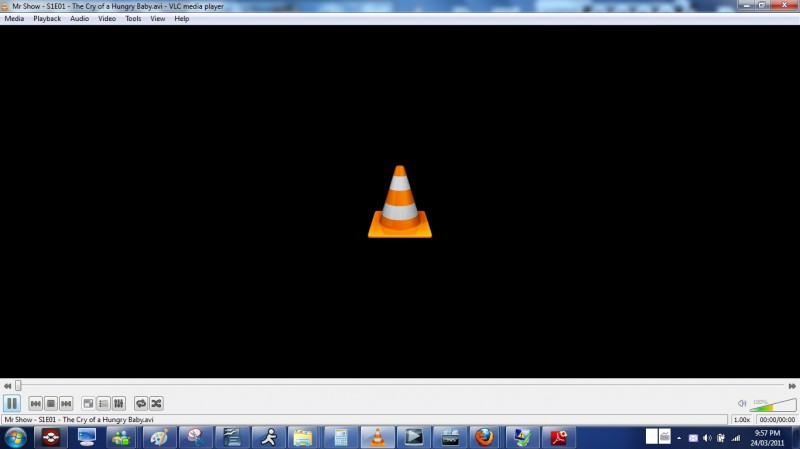Image resolution: width=800 pixels, height=449 pixels.
Task: Minimize the VLC window
Action: coord(746,5)
